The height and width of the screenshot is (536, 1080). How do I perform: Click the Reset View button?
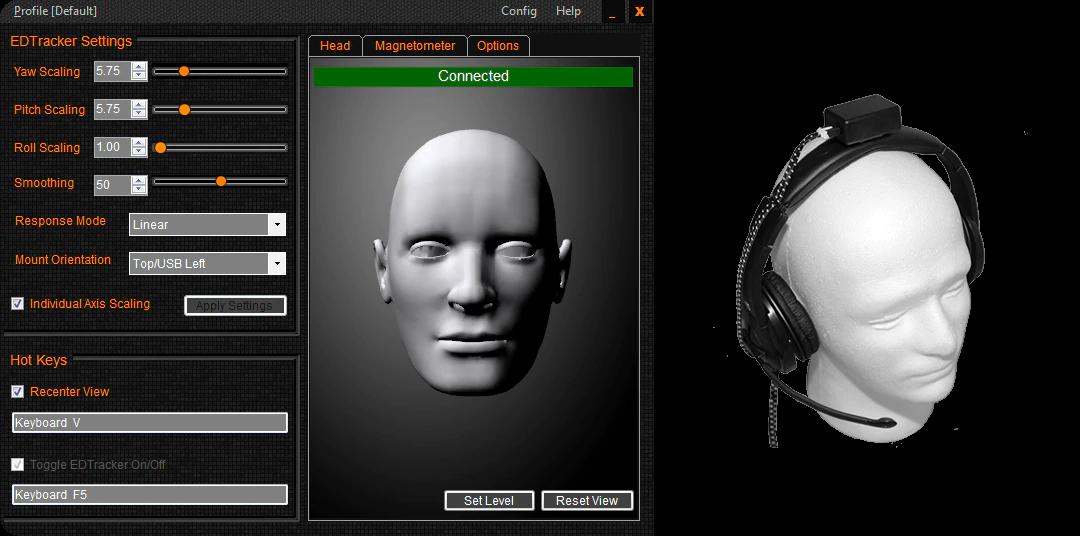[x=587, y=500]
